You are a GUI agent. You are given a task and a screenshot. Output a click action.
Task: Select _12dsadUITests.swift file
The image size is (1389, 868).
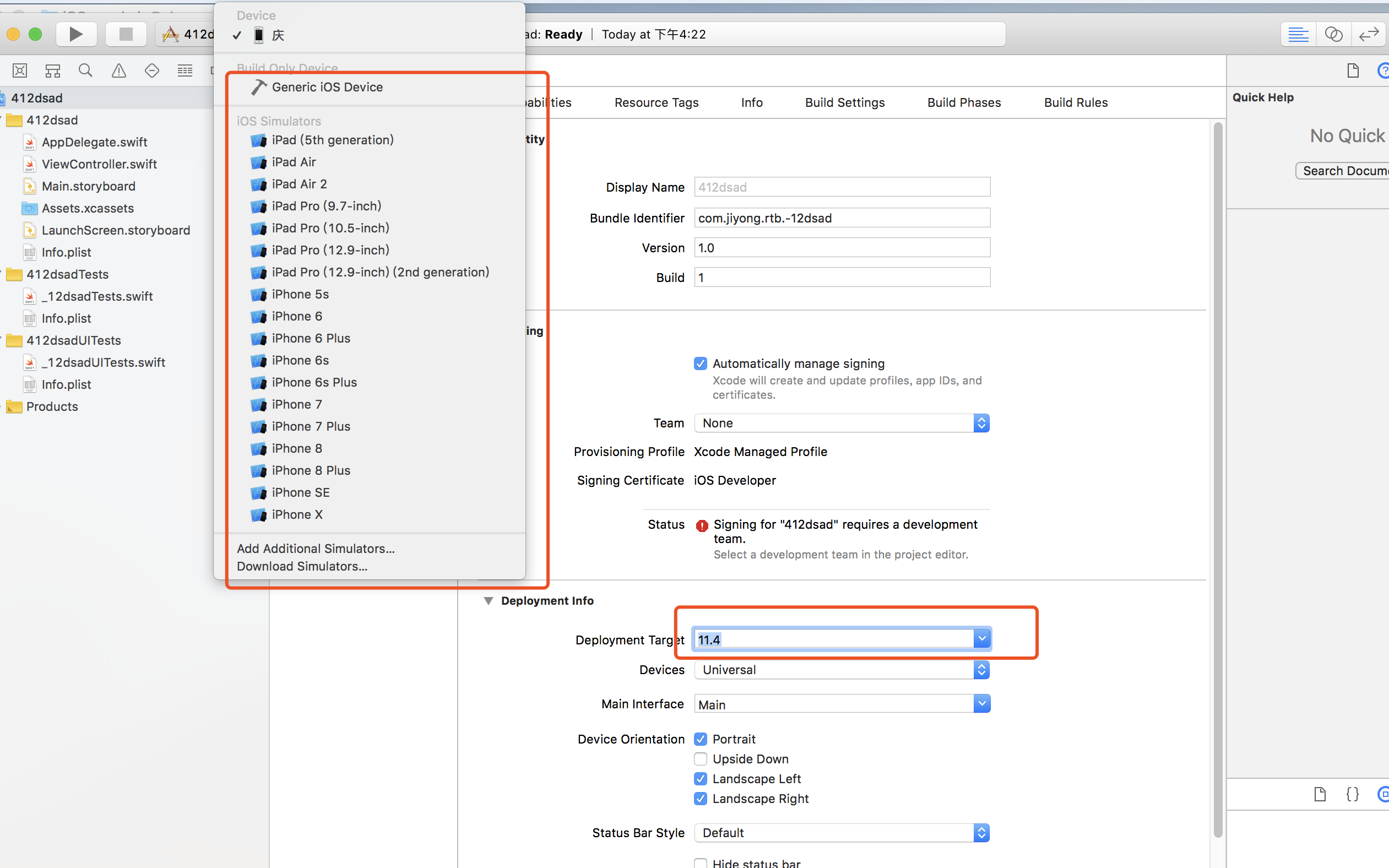[104, 362]
